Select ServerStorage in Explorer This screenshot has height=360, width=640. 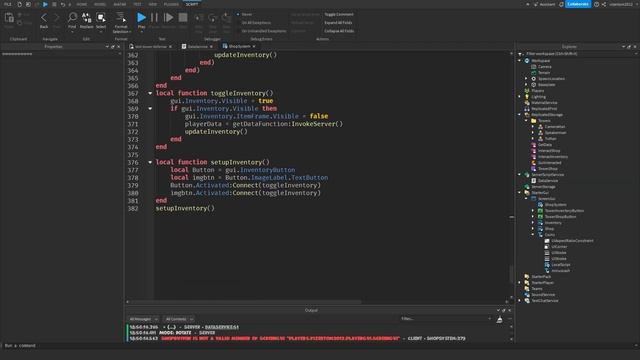543,187
